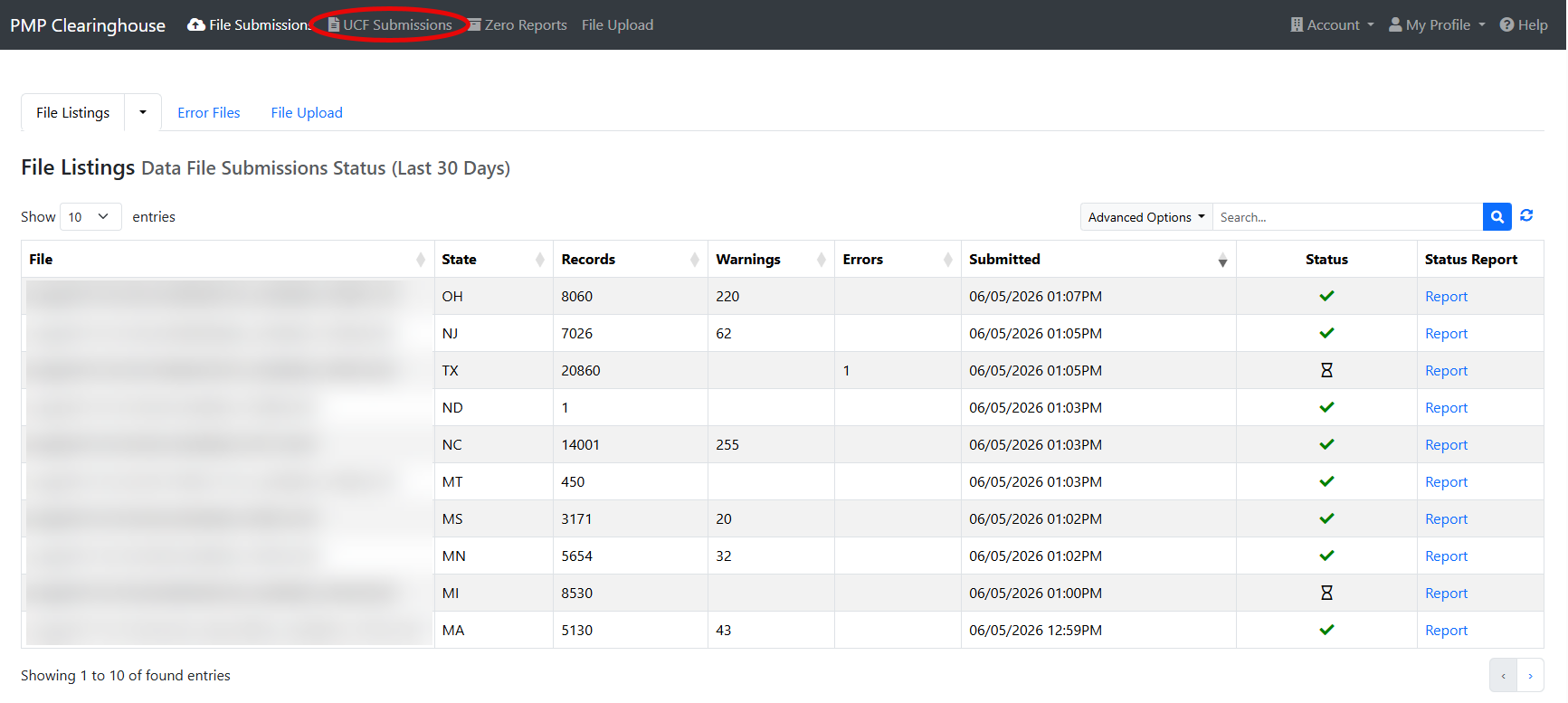Click into the Search input field

1347,217
